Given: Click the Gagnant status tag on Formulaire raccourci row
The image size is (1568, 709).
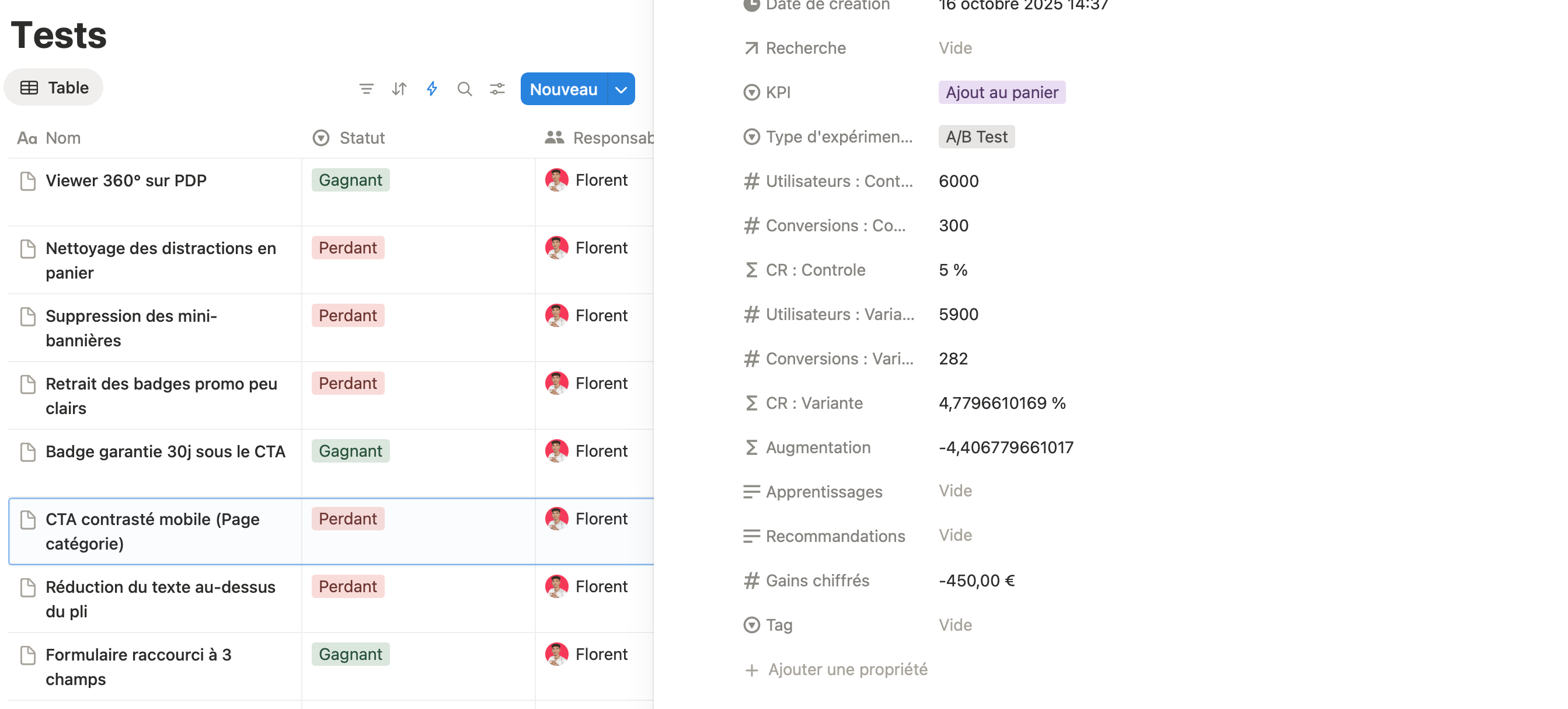Looking at the screenshot, I should (x=350, y=654).
